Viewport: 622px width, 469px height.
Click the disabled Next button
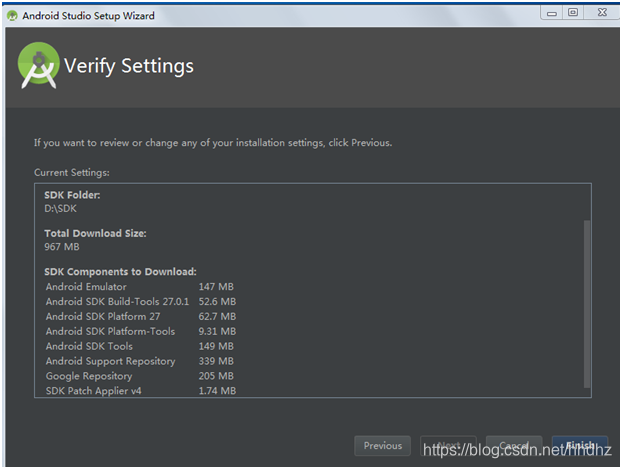448,446
